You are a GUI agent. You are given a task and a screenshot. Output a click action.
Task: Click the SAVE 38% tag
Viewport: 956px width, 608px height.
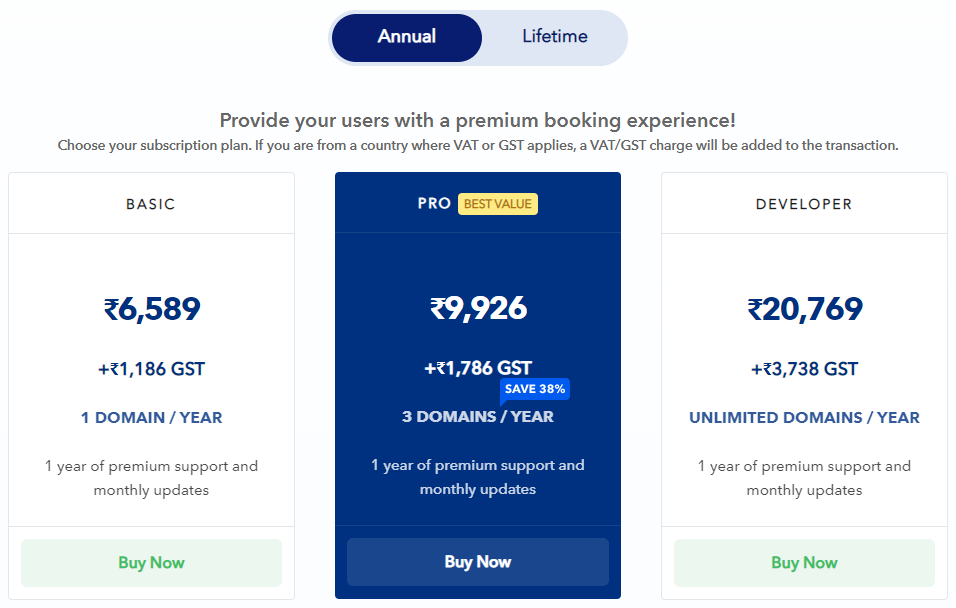pos(535,389)
